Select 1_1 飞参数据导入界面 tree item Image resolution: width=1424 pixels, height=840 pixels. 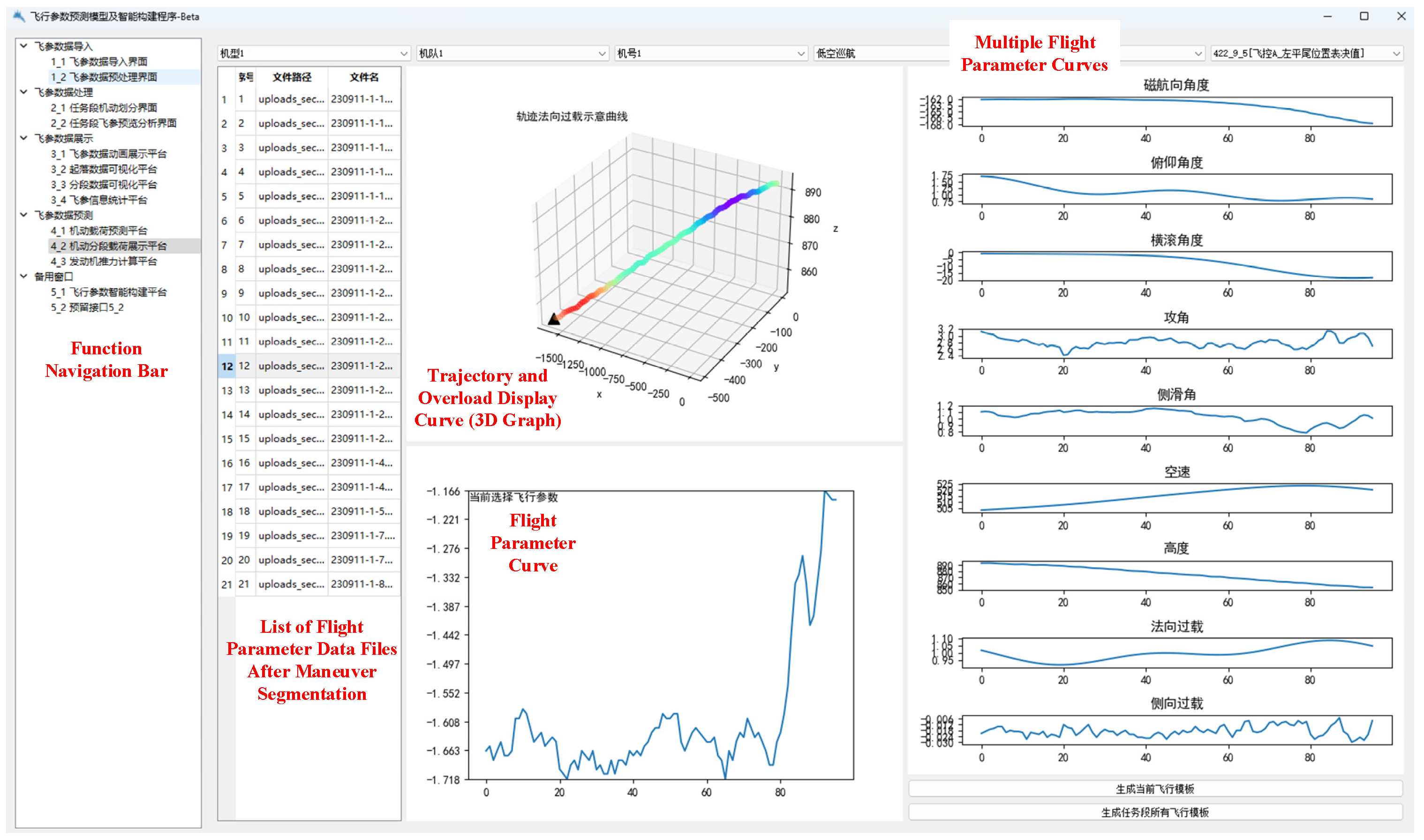click(x=99, y=61)
